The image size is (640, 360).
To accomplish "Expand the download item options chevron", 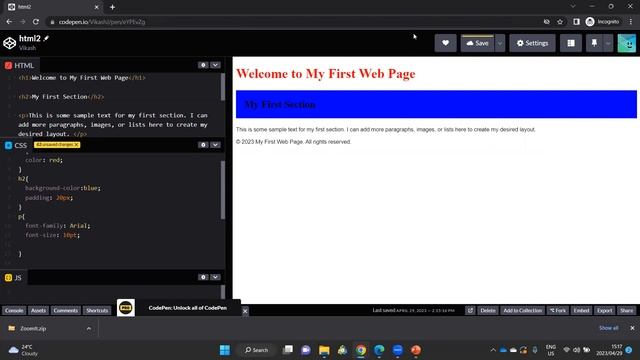I will pos(89,328).
